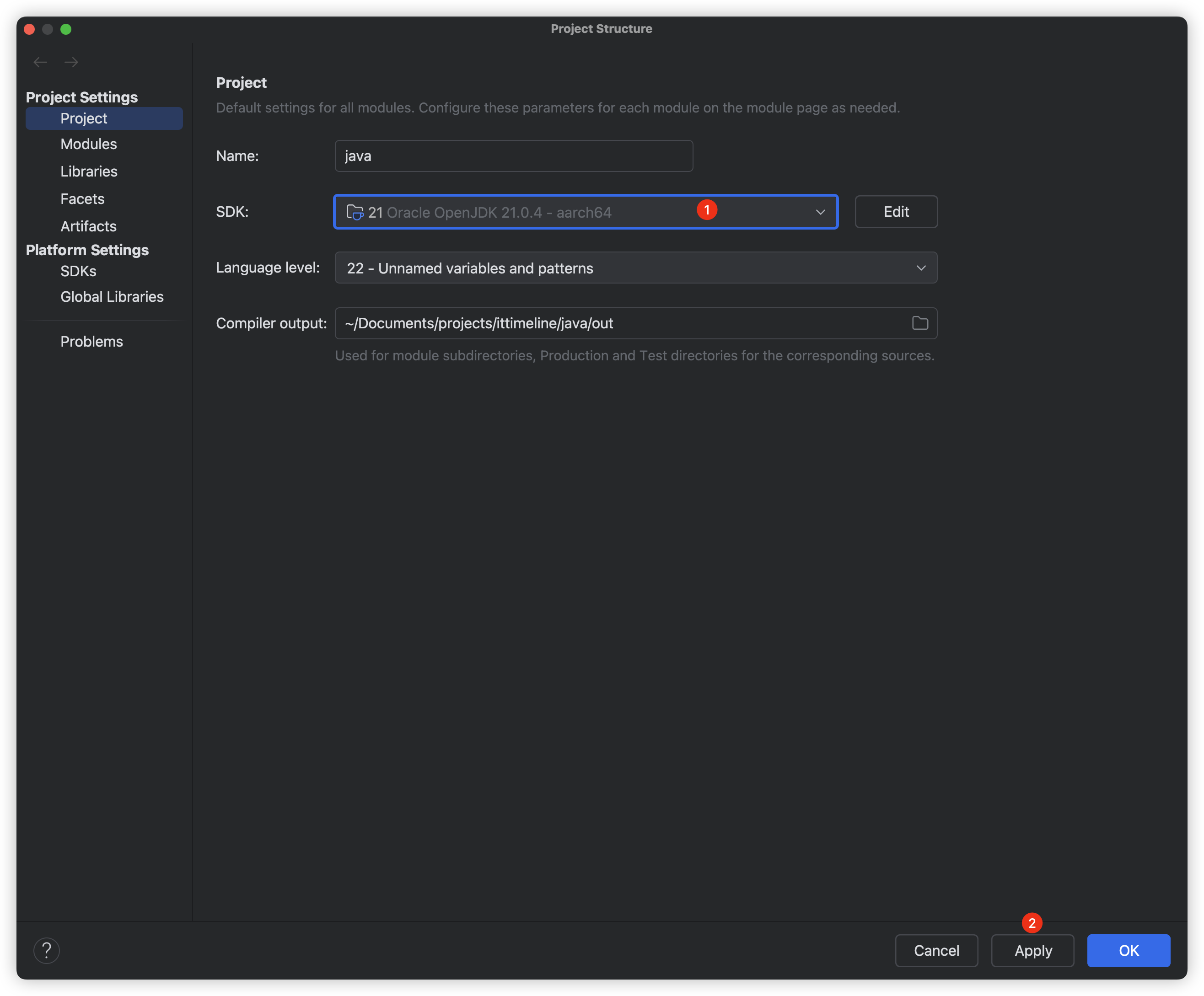This screenshot has width=1204, height=996.
Task: Click the forward navigation arrow
Action: pyautogui.click(x=71, y=62)
